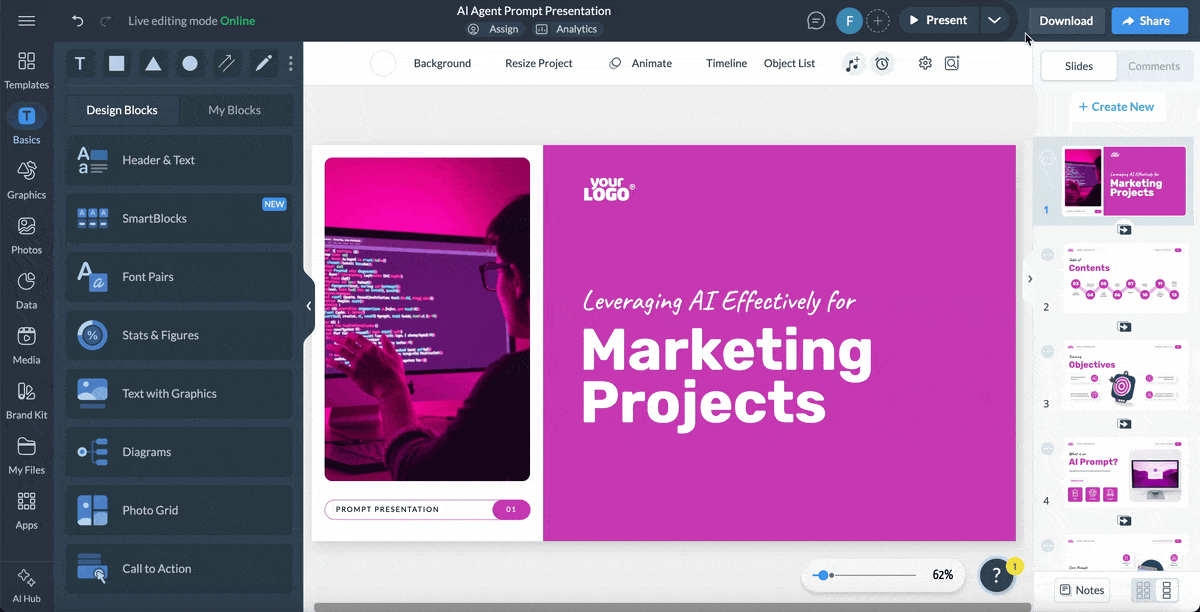The image size is (1200, 612).
Task: Open My Files in the left sidebar
Action: coord(27,456)
